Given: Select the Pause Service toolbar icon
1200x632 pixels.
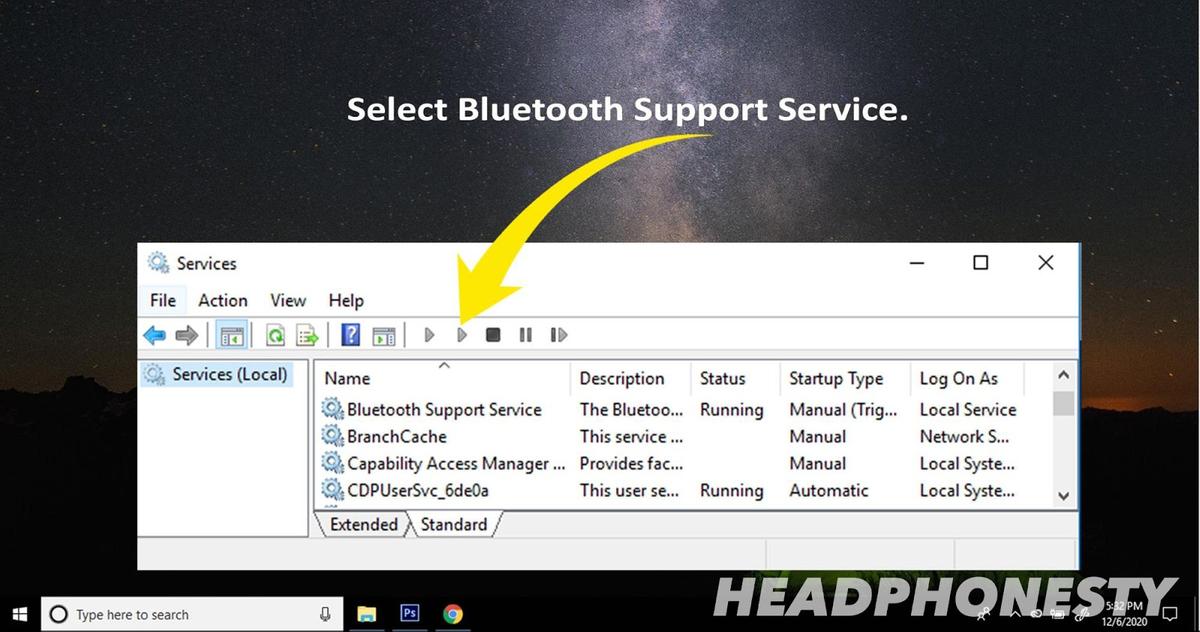Looking at the screenshot, I should (x=525, y=335).
